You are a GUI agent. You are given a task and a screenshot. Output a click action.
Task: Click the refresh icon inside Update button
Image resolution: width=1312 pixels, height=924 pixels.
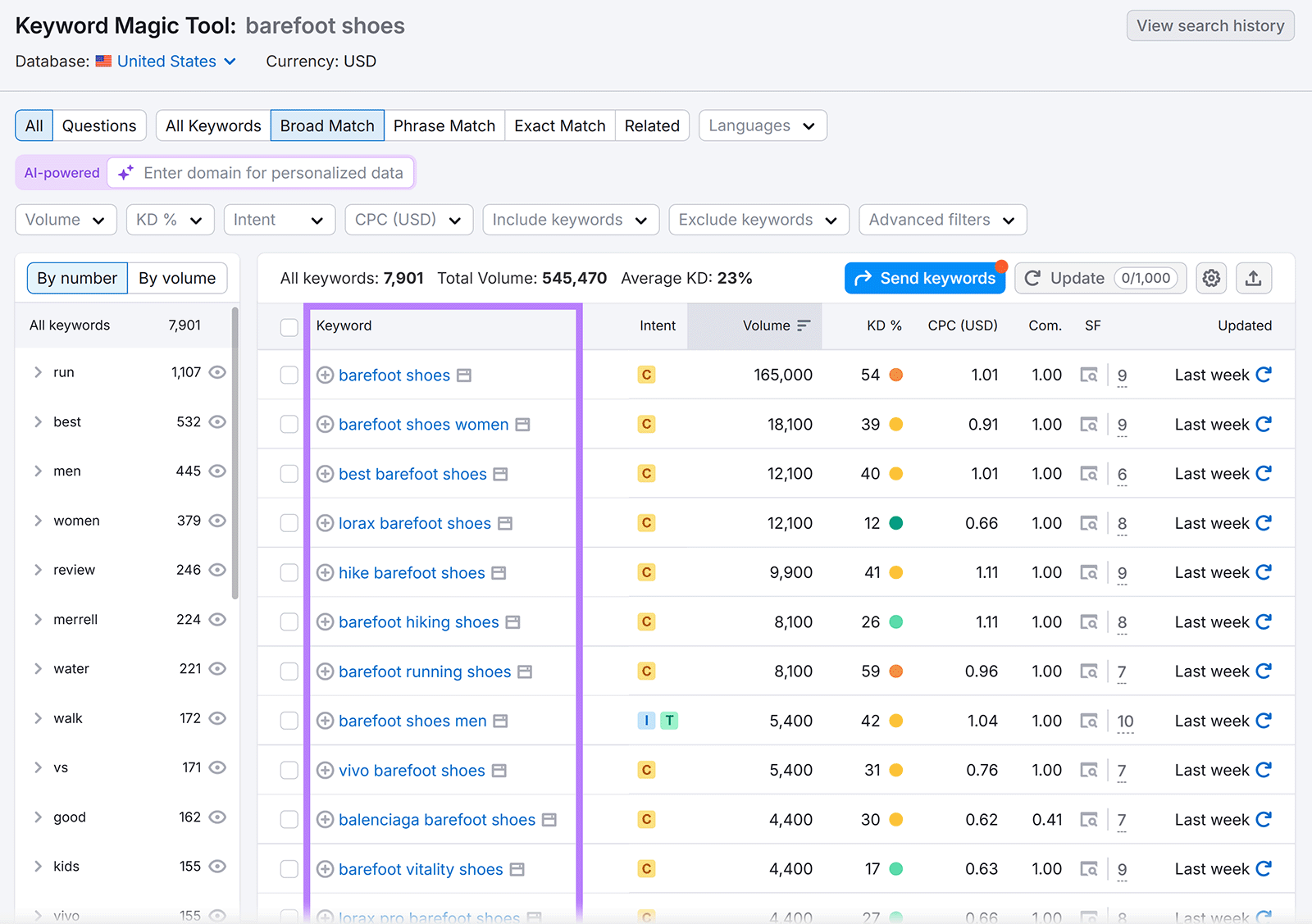click(x=1032, y=278)
